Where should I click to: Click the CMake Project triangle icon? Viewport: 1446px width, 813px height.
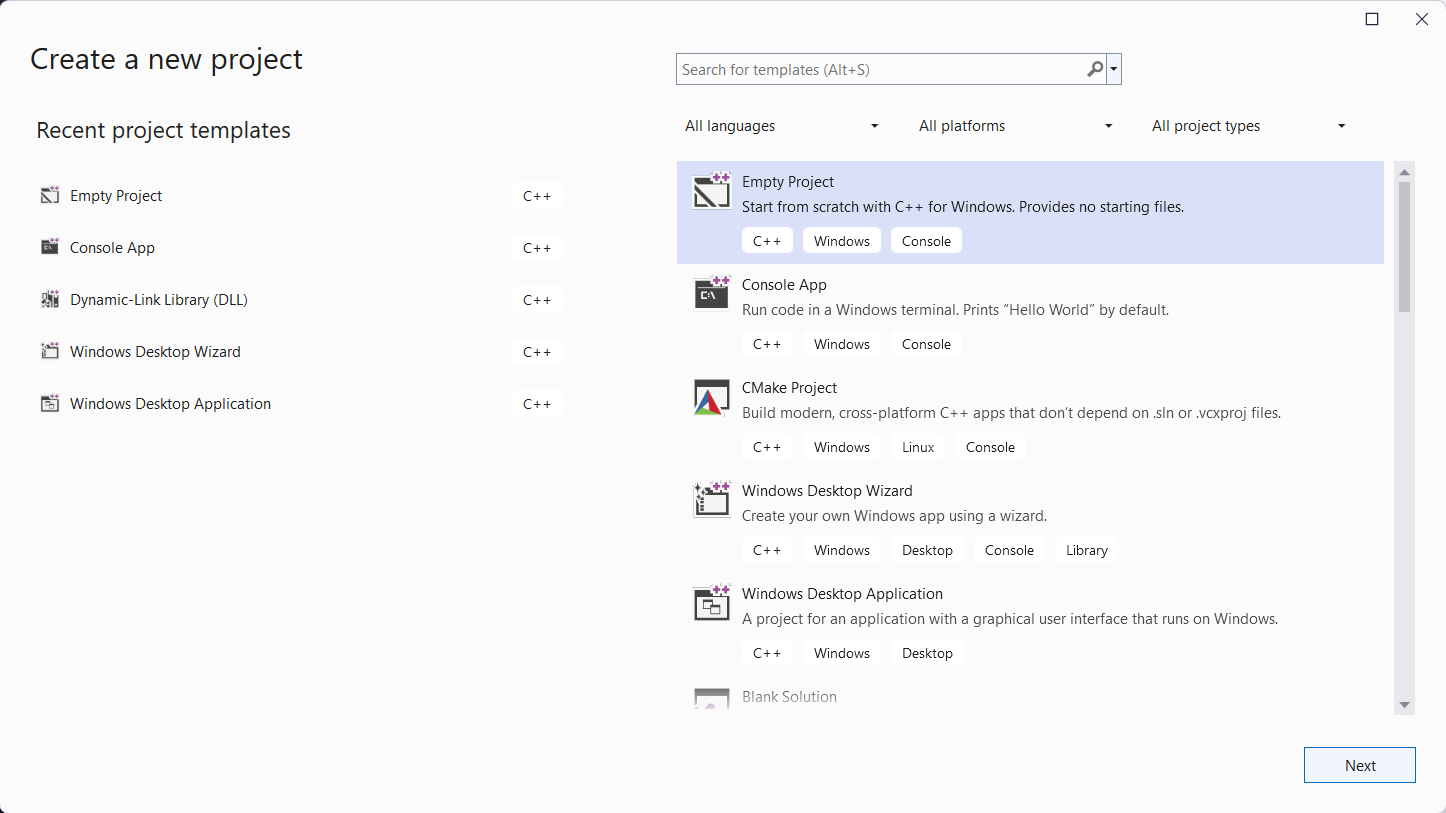point(711,397)
